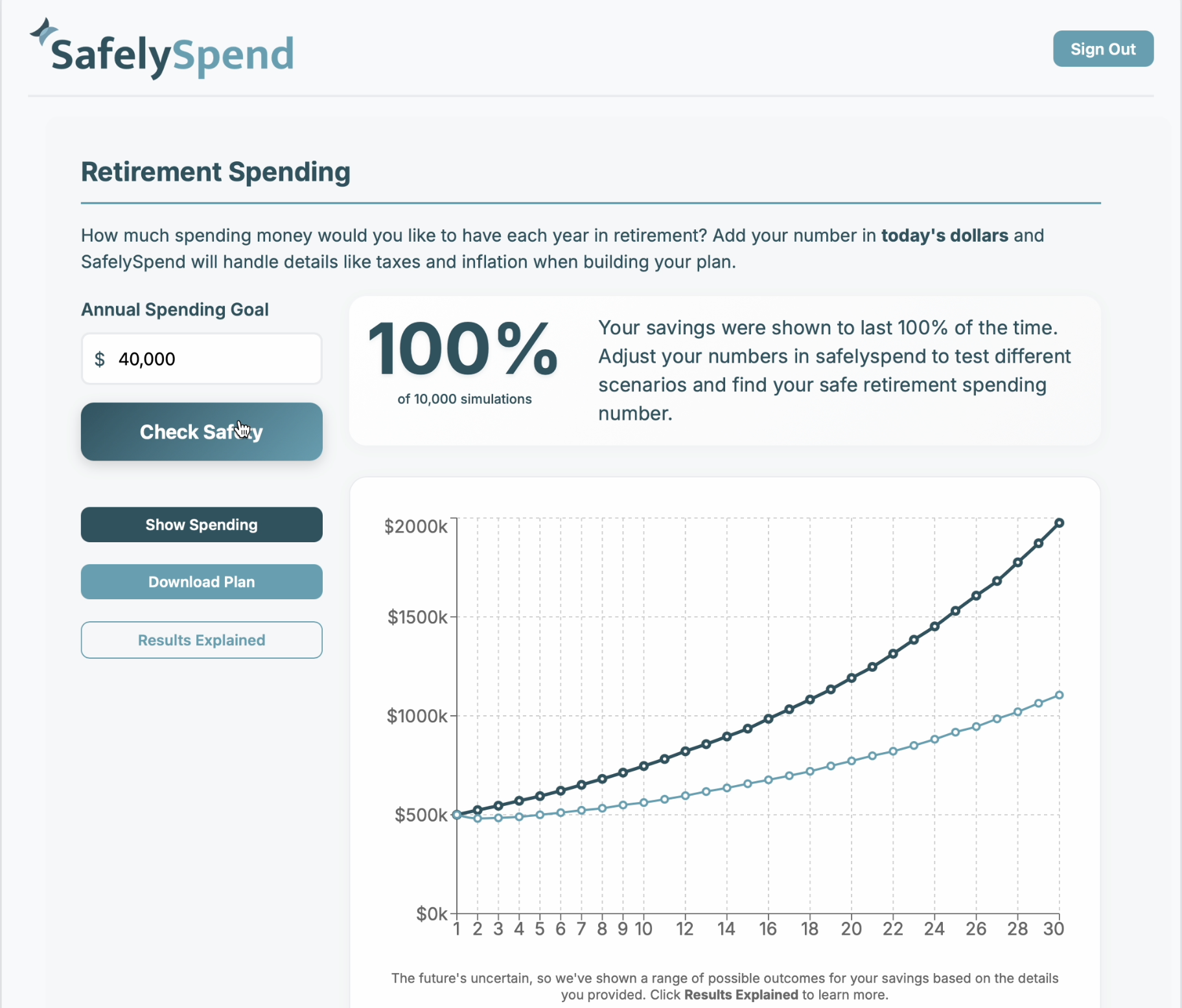Click the 'of 10,000 simulations' caption text

(463, 399)
